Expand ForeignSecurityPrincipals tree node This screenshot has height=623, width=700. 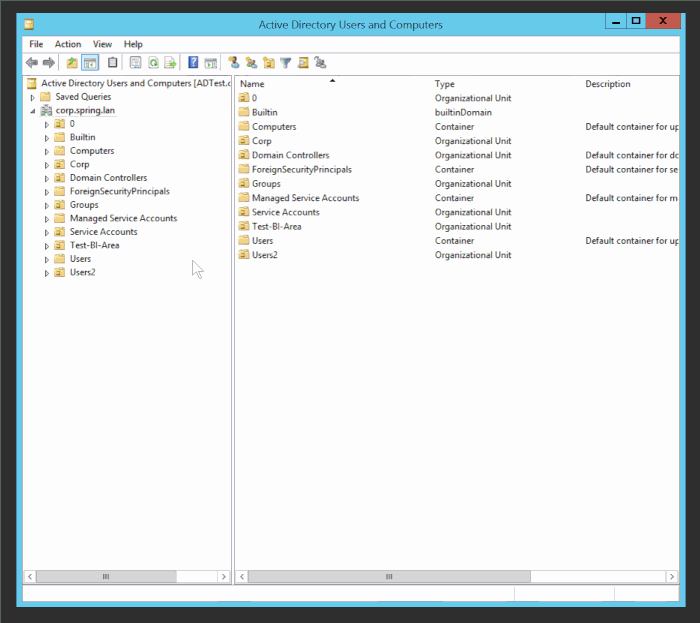[46, 192]
